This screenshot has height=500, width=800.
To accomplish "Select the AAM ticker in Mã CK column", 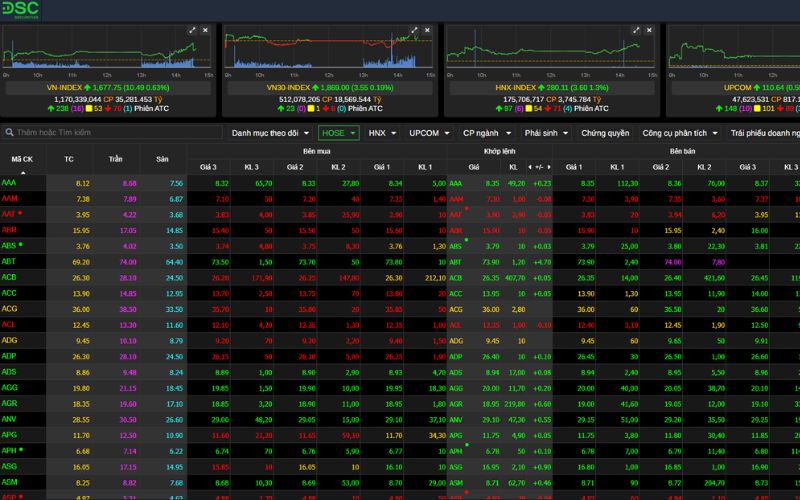I will pos(9,198).
